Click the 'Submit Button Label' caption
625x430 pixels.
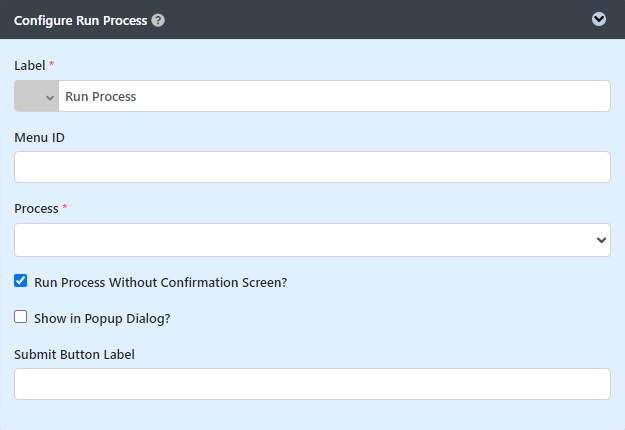pyautogui.click(x=75, y=354)
